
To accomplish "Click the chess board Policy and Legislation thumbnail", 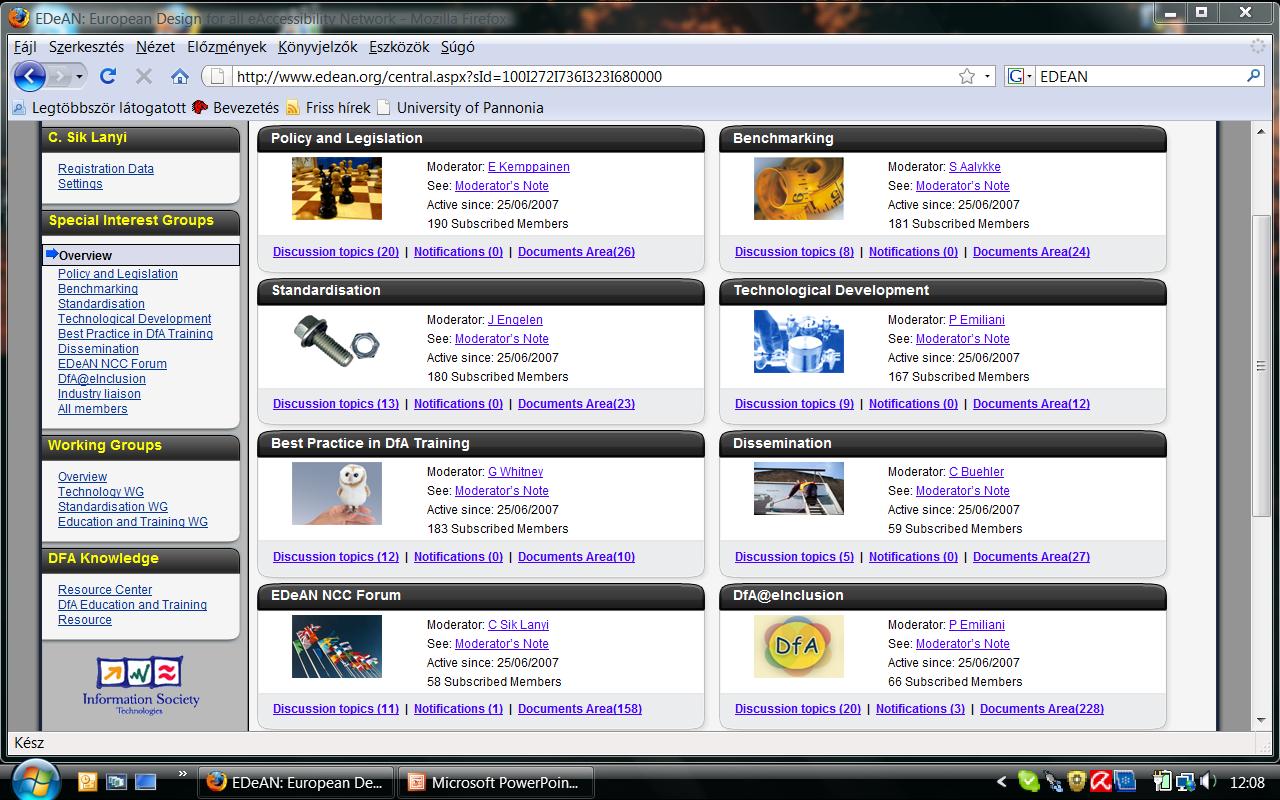I will [x=337, y=188].
